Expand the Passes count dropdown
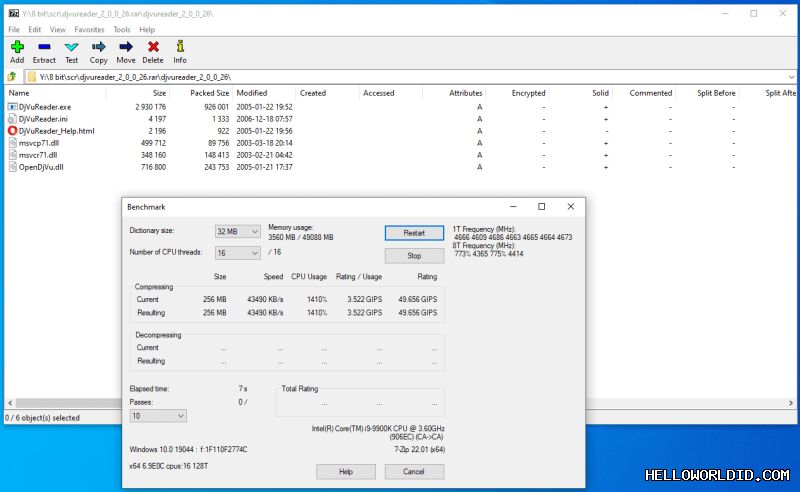 pyautogui.click(x=181, y=416)
